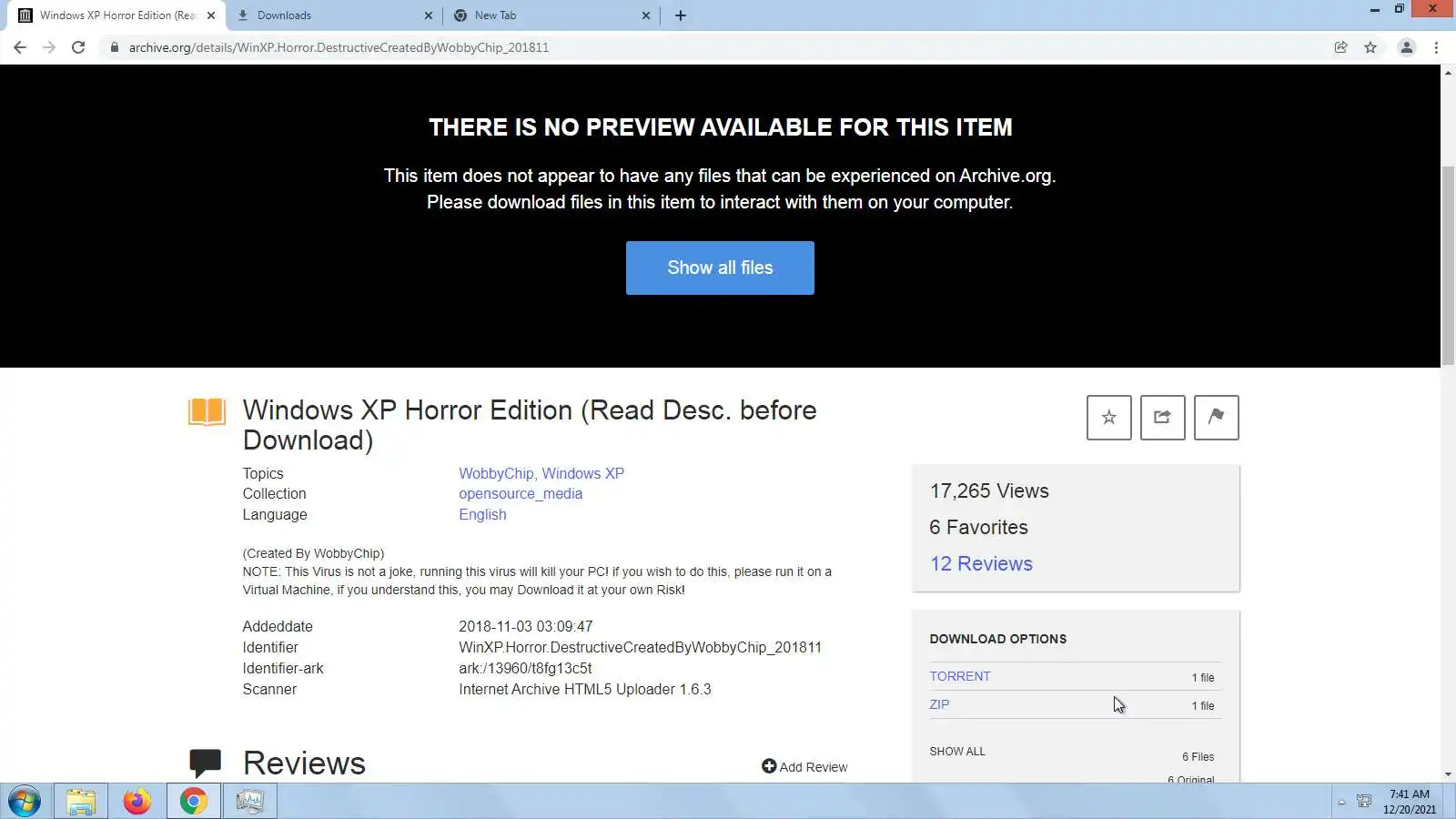Bookmark this page with the star icon
The width and height of the screenshot is (1456, 819).
coord(1370,47)
